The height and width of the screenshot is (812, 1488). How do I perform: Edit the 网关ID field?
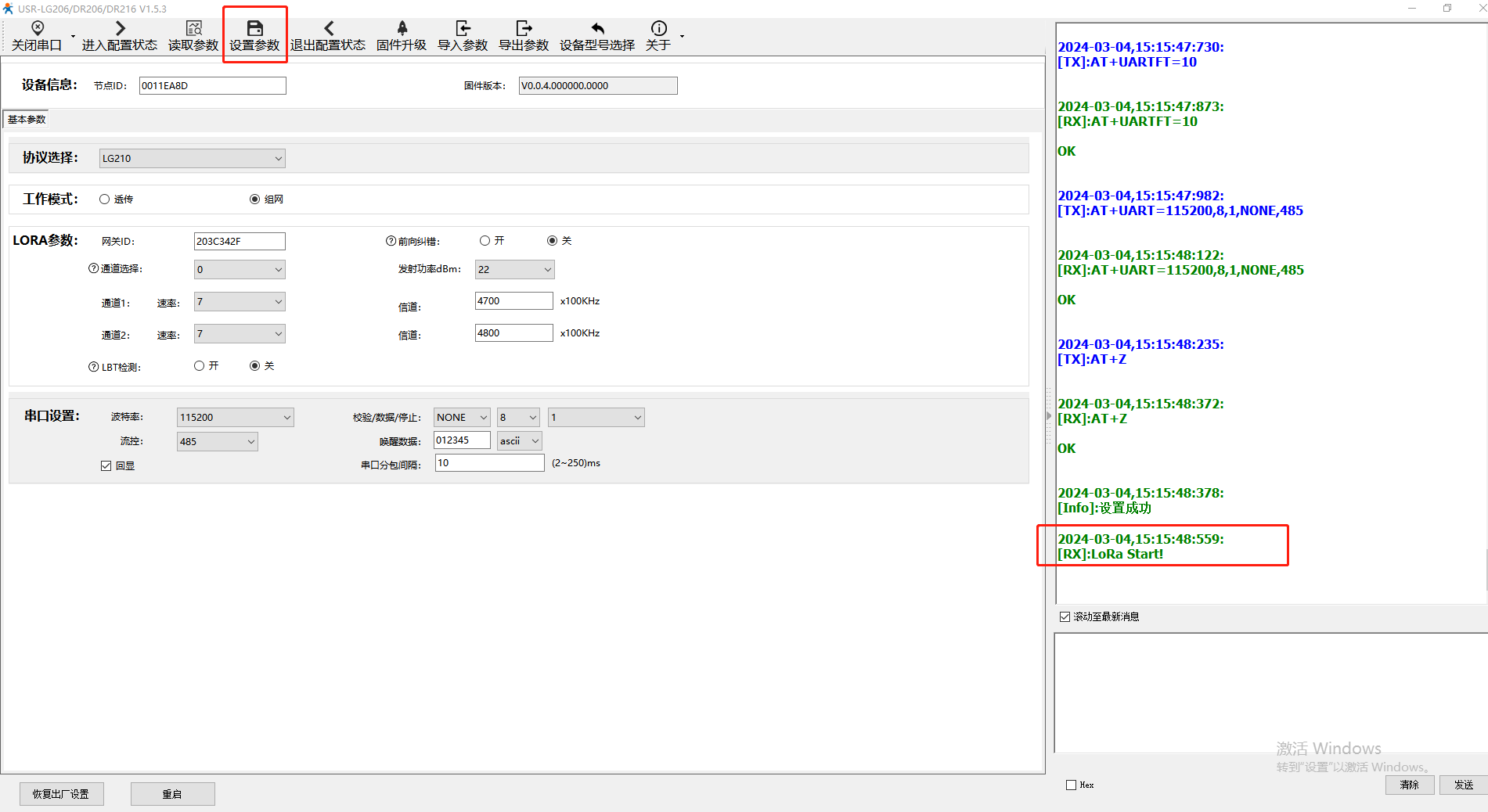point(240,241)
